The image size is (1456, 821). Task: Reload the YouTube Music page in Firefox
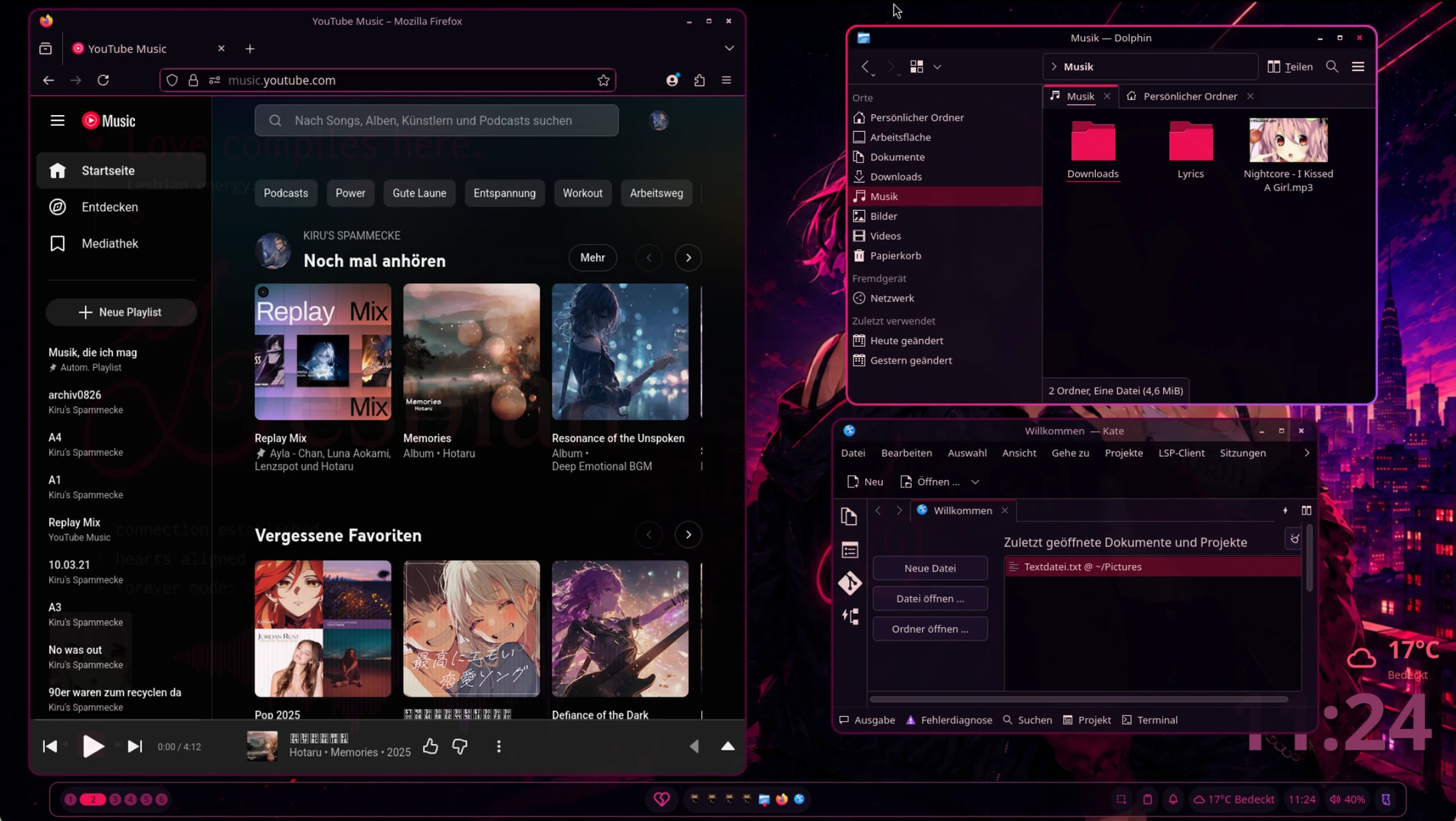[103, 80]
